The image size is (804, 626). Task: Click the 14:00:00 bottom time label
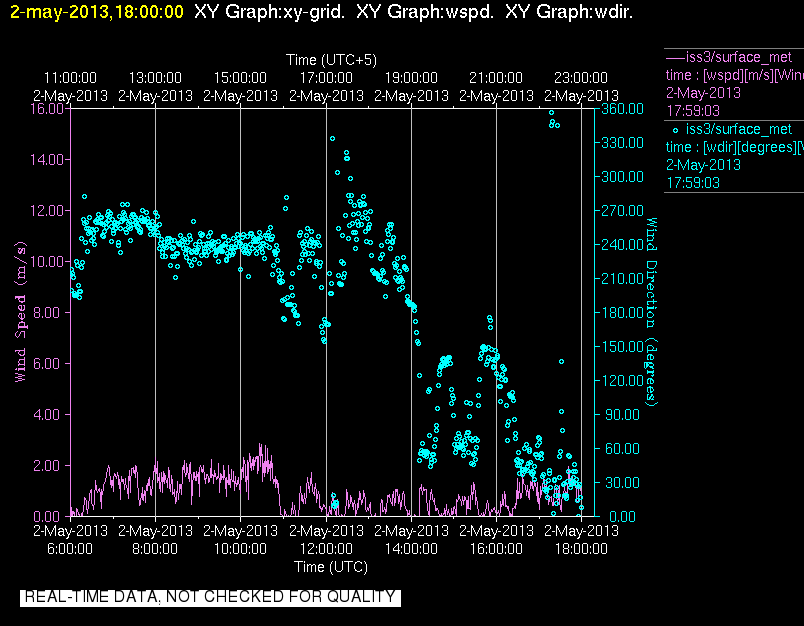pos(411,549)
